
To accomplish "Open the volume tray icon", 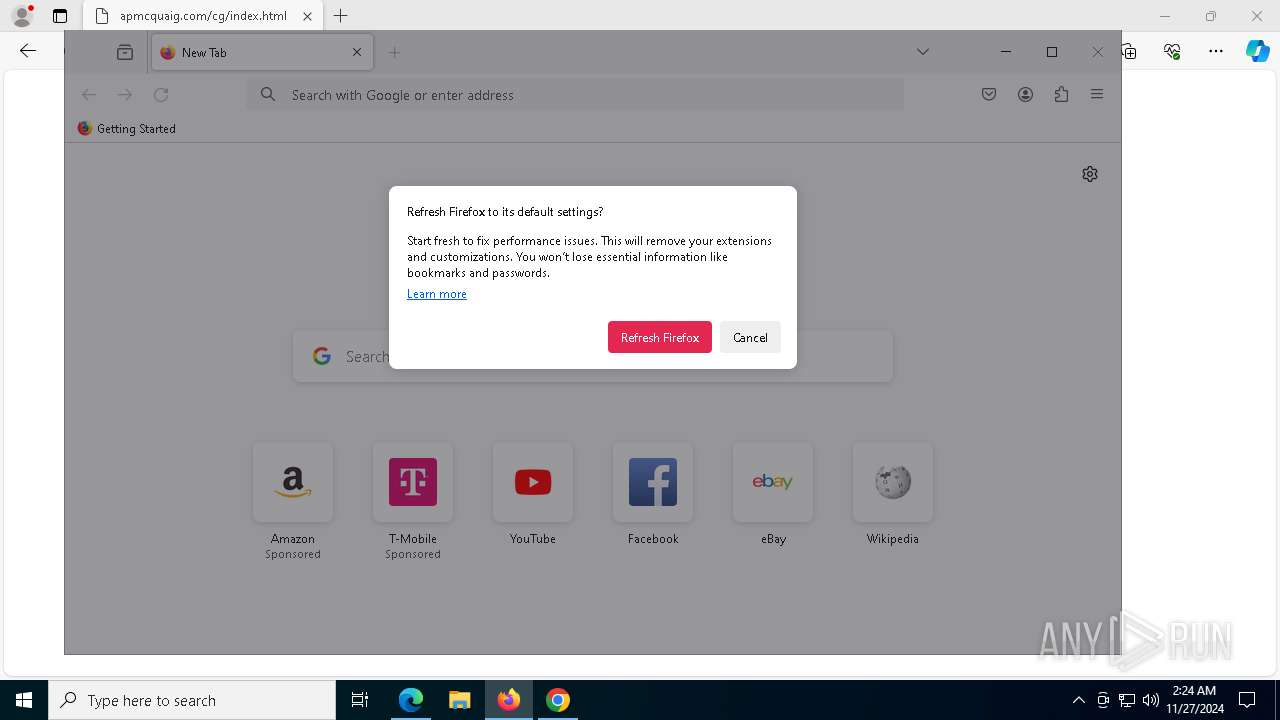I will point(1151,700).
